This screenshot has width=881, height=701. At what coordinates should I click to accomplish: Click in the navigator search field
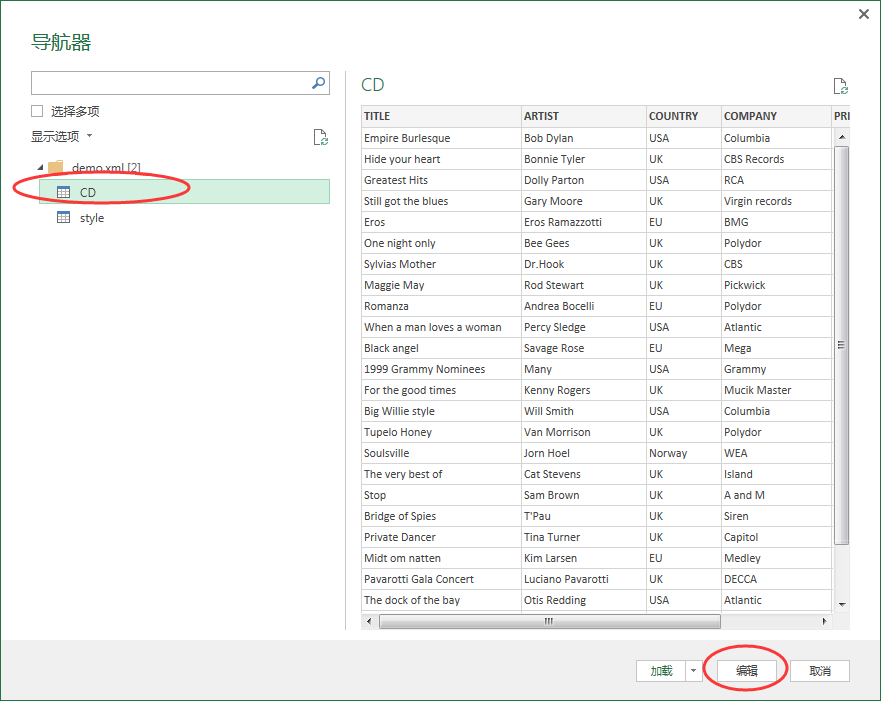click(170, 84)
